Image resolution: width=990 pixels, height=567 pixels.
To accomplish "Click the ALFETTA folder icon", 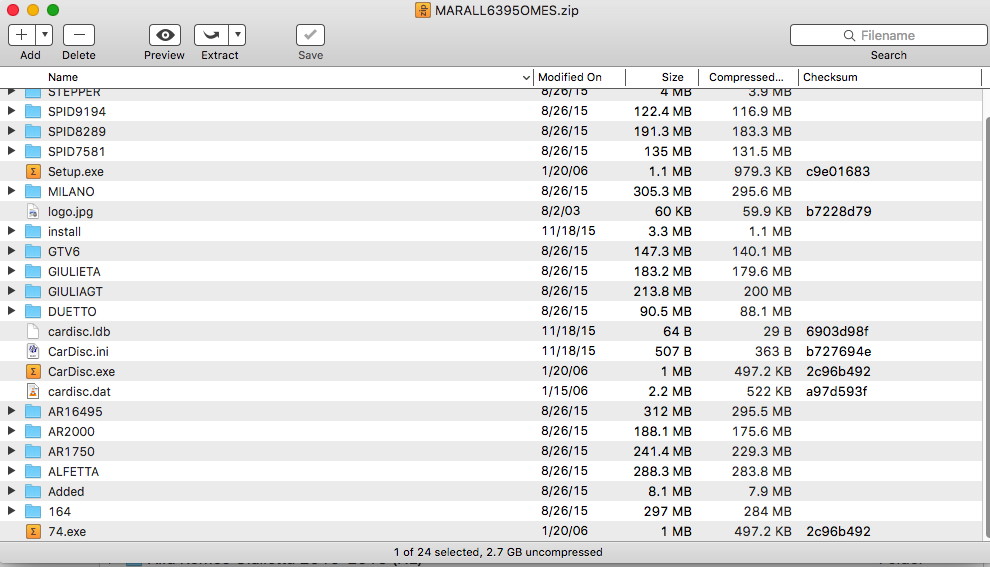I will click(33, 471).
